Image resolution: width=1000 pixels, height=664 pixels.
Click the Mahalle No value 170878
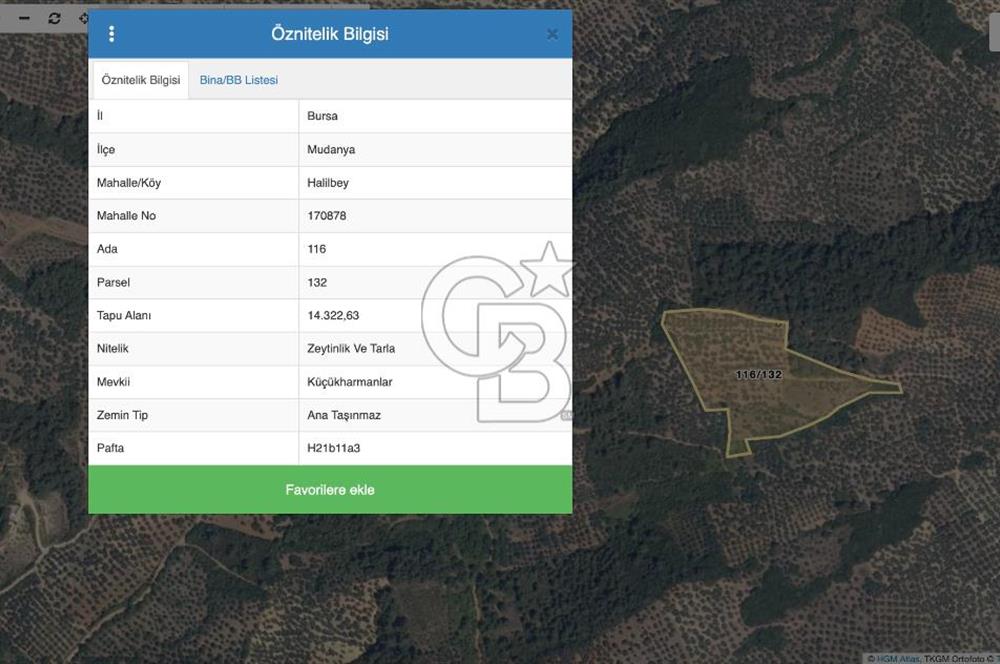327,216
